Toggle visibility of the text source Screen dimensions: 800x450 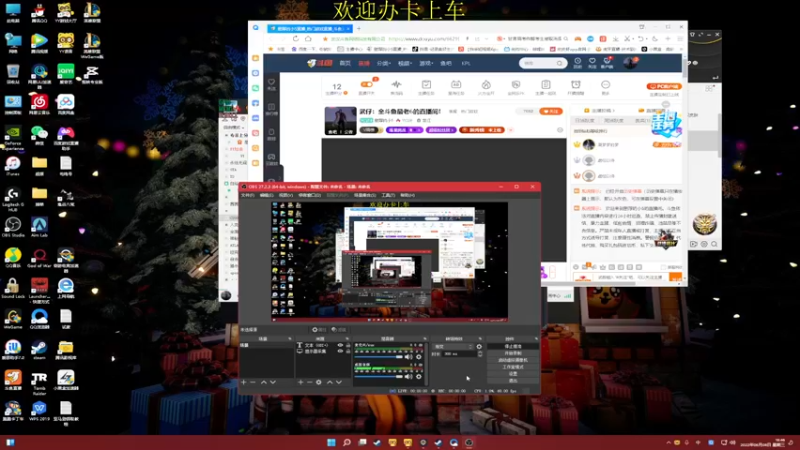pos(340,345)
